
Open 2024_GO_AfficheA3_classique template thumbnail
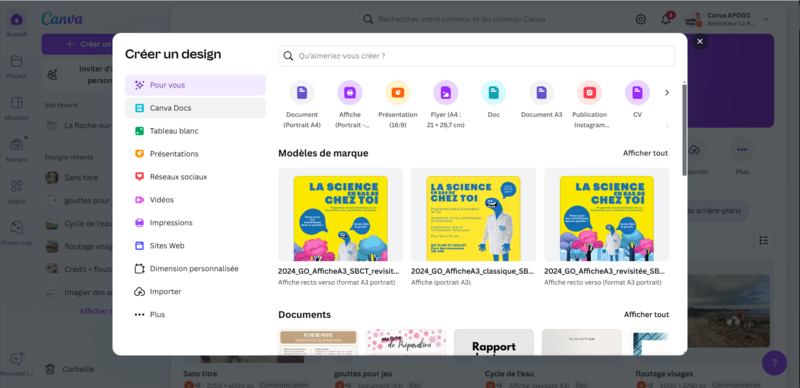click(x=473, y=214)
